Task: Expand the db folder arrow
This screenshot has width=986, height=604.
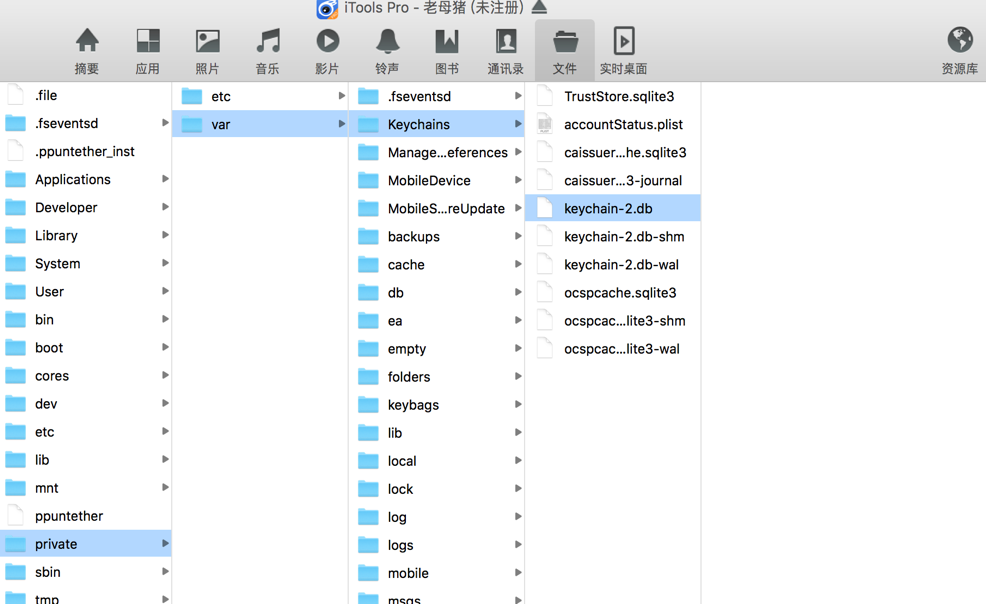Action: (518, 292)
